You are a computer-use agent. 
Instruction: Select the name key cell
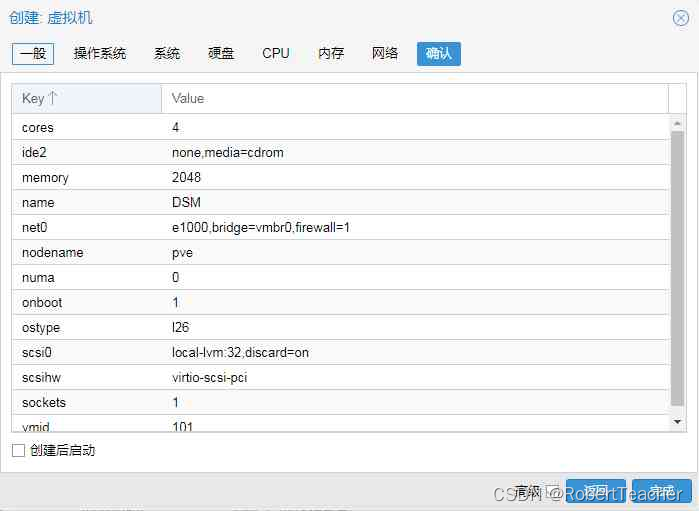86,202
